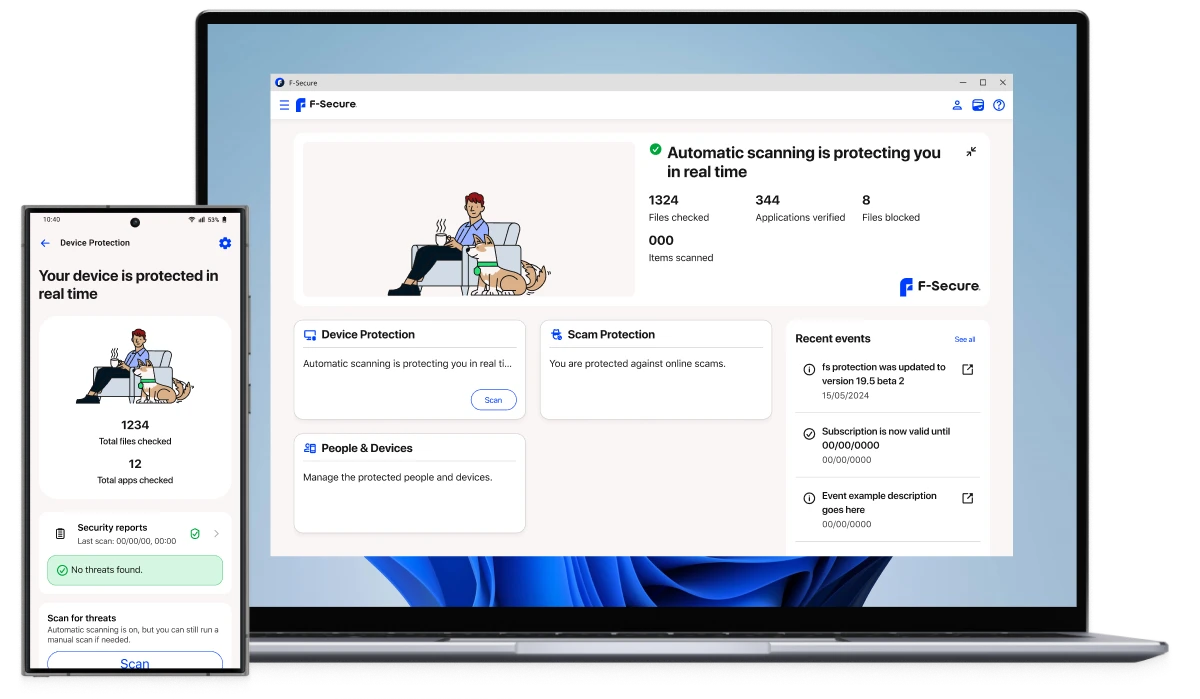Open settings gear on phone Device Protection

point(225,243)
